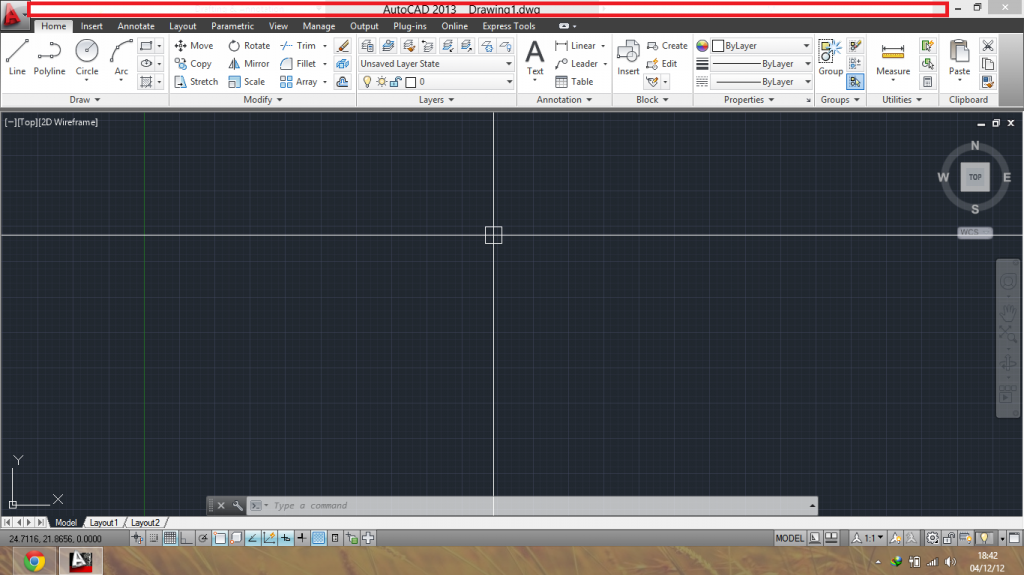The width and height of the screenshot is (1024, 575).
Task: Switch to the Parametric ribbon tab
Action: [232, 26]
